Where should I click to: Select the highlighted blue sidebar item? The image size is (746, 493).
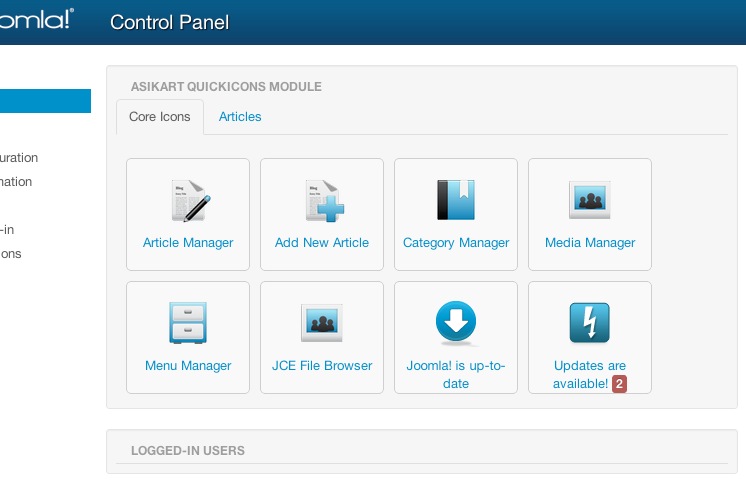tap(45, 101)
